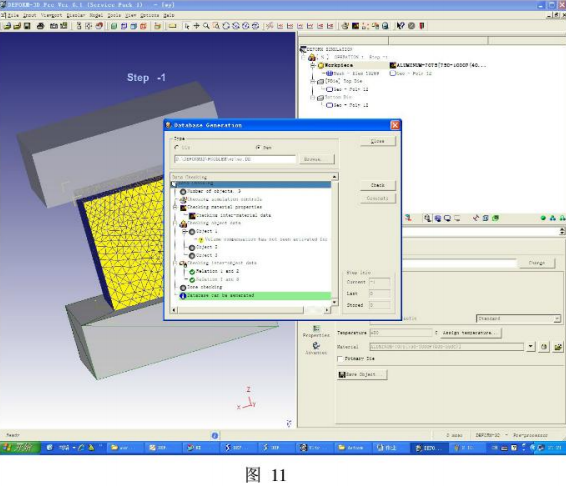Viewport: 566px width, 486px height.
Task: Open the Advanced icon in object panel
Action: (x=316, y=348)
